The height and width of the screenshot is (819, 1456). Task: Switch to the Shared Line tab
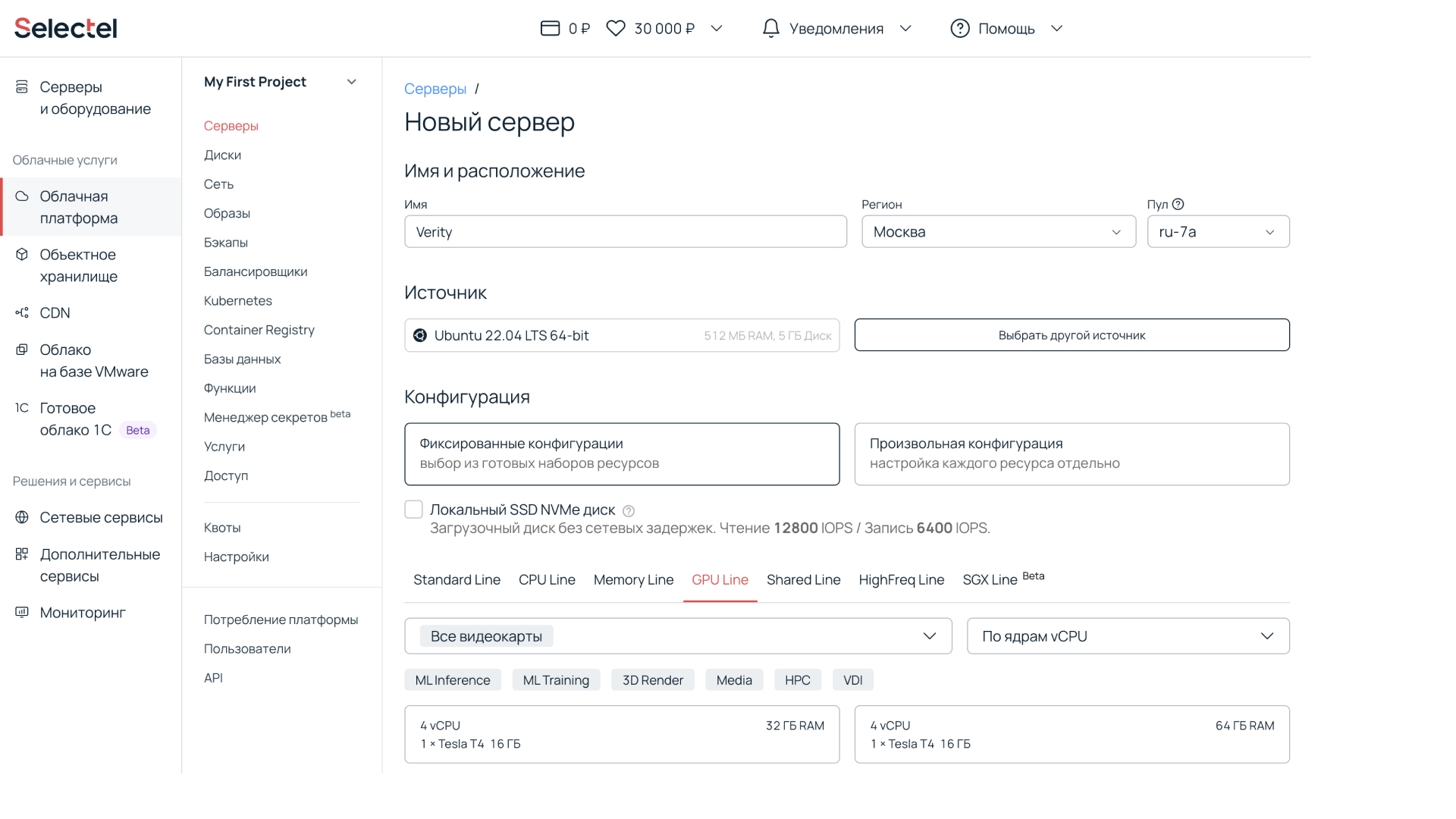pyautogui.click(x=803, y=579)
